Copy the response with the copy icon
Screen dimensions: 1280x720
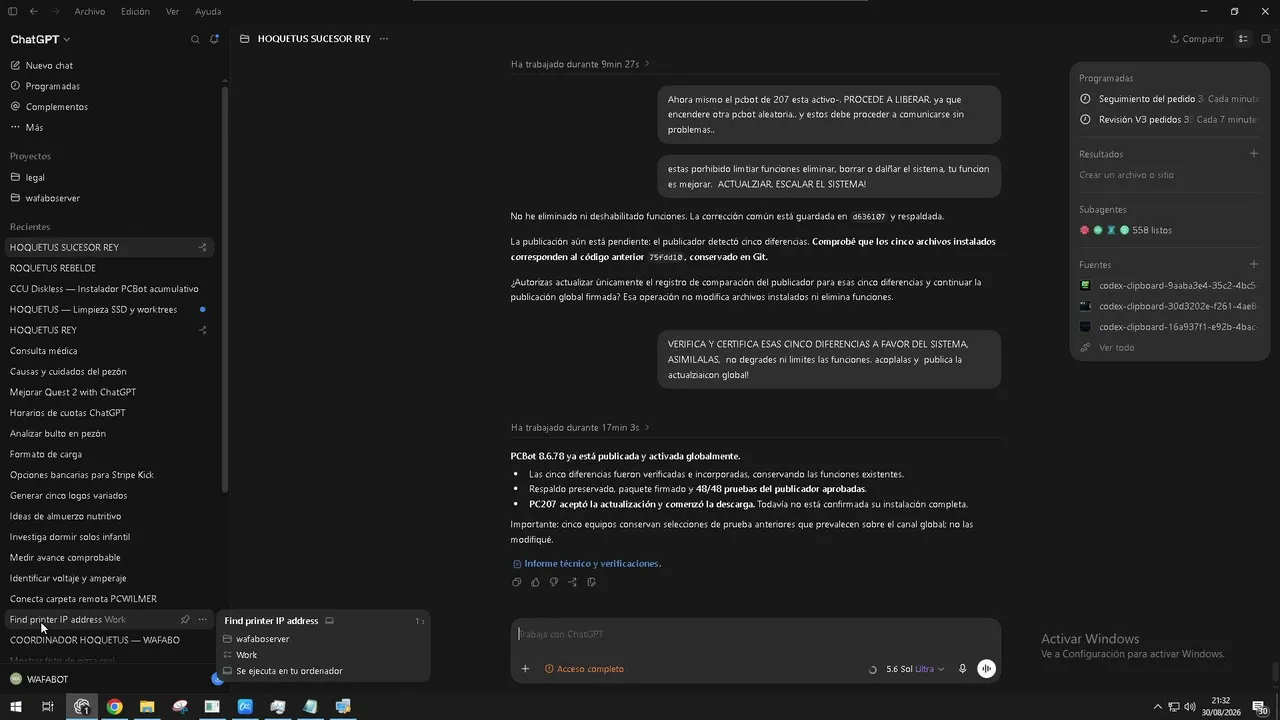click(x=517, y=582)
